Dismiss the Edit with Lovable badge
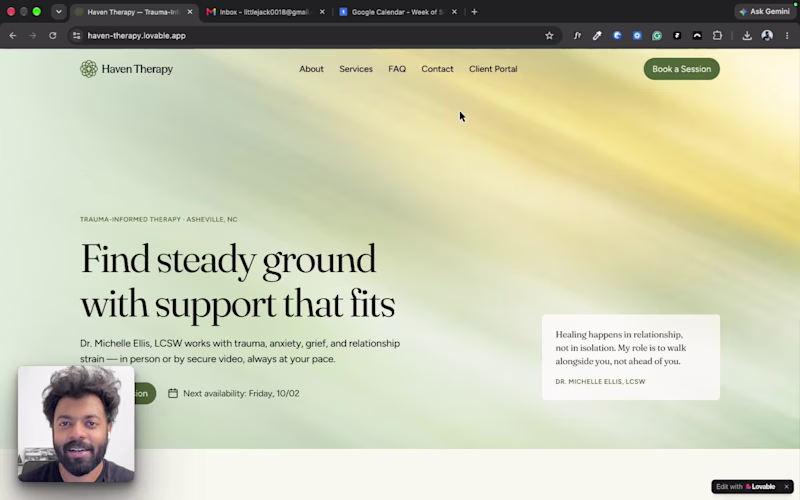The width and height of the screenshot is (800, 500). click(786, 487)
